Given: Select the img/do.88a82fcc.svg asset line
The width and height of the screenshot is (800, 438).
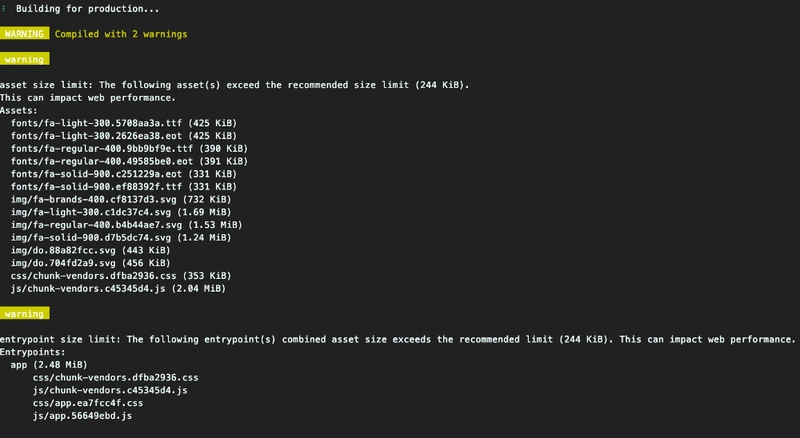Looking at the screenshot, I should [91, 250].
